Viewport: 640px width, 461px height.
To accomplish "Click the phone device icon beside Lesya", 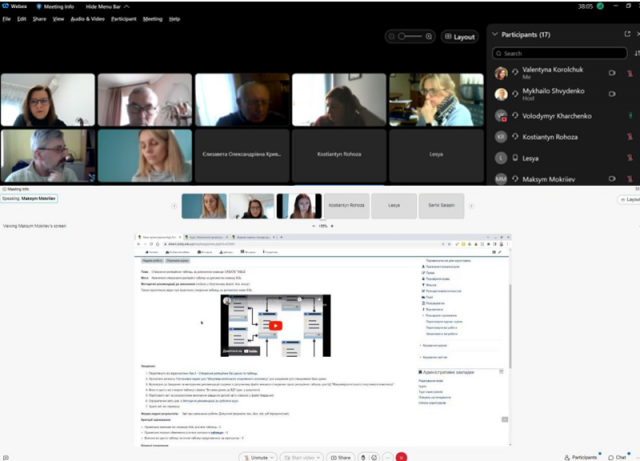I will click(x=515, y=158).
